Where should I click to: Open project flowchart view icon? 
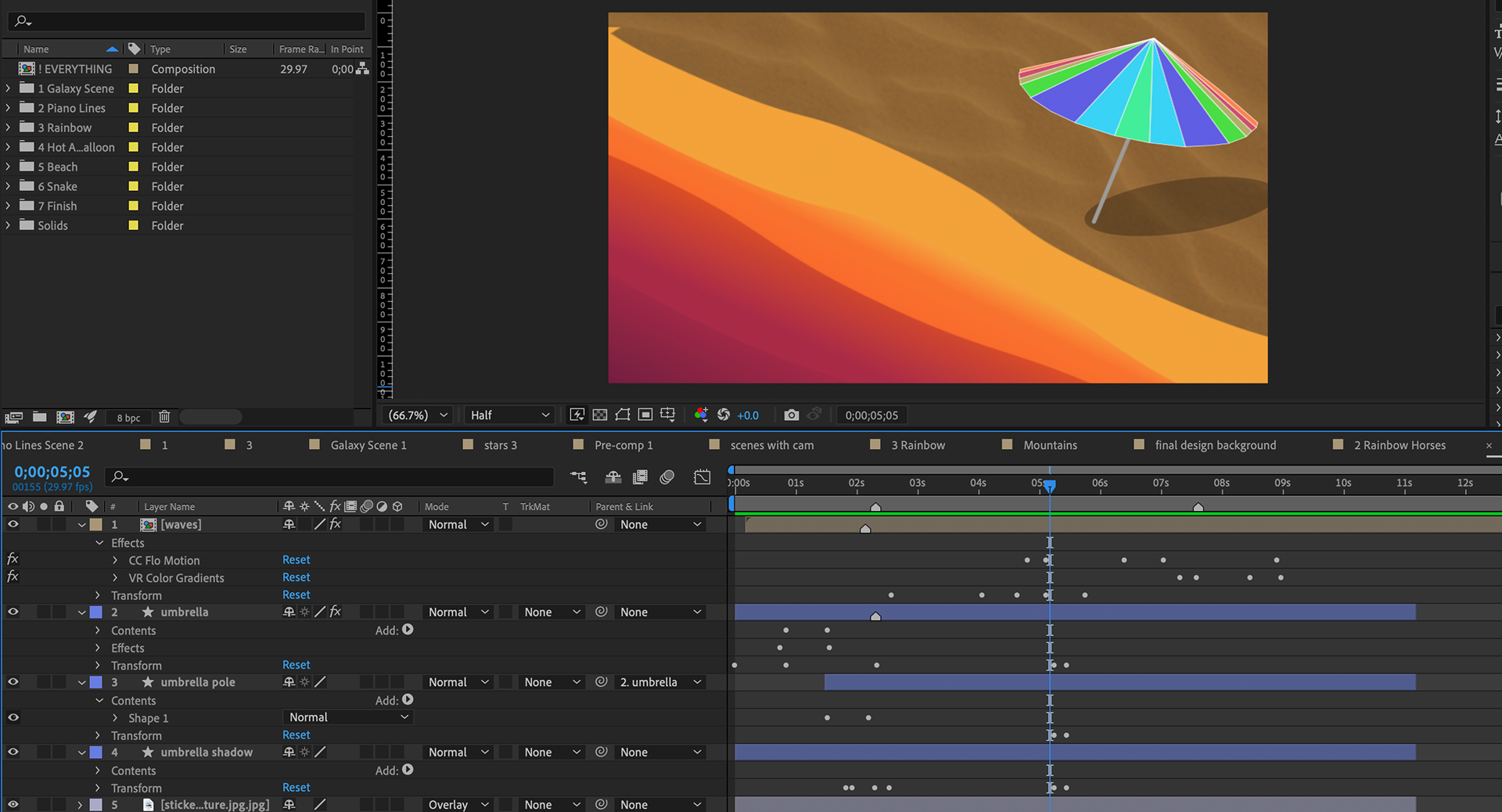(x=362, y=69)
